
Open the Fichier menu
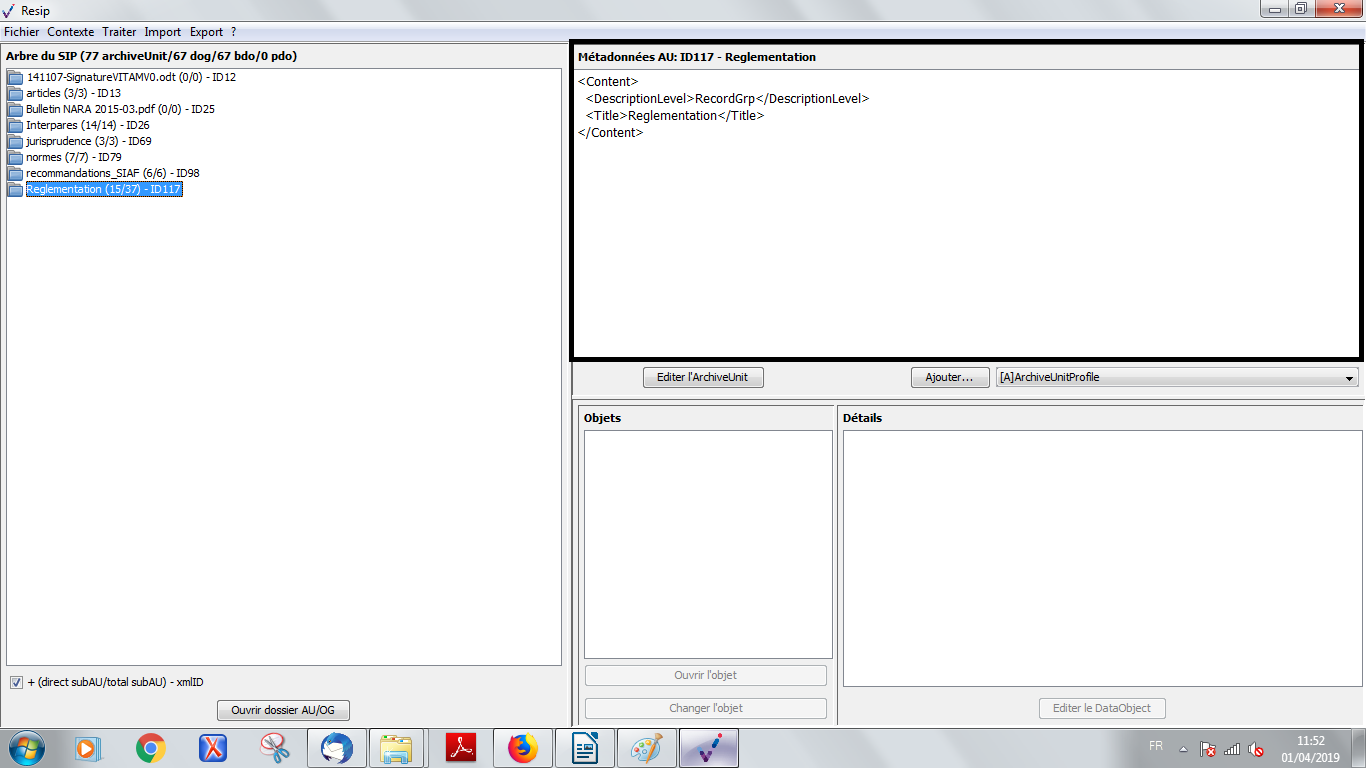[x=22, y=32]
